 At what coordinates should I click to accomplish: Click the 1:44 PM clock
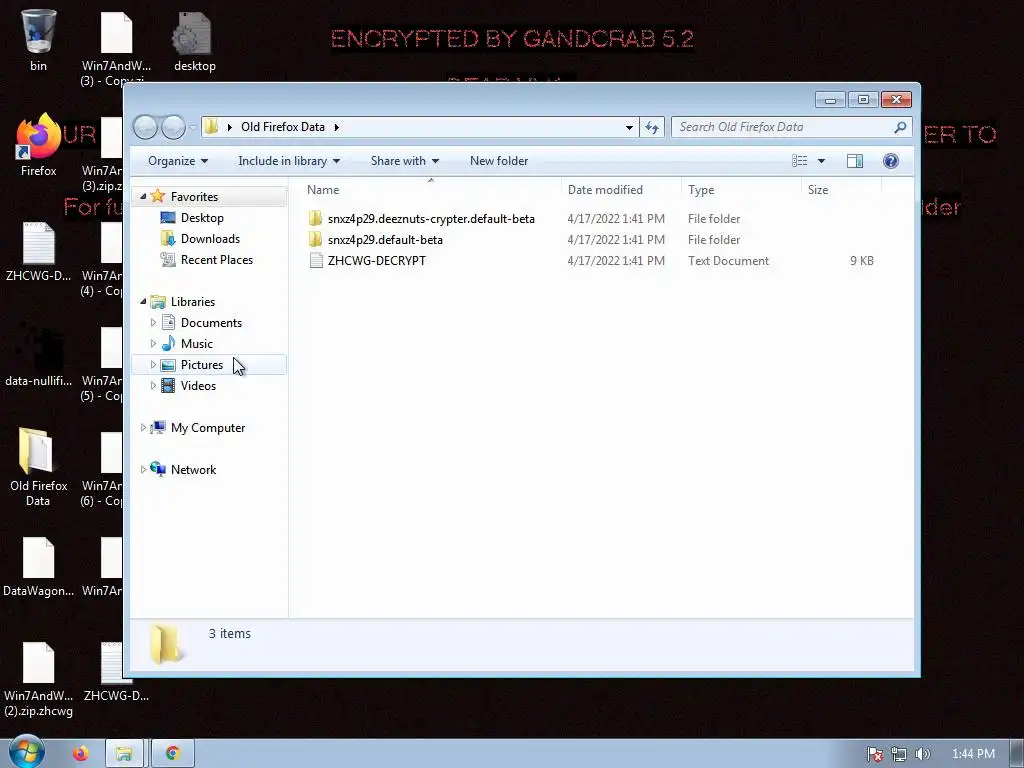[x=973, y=754]
